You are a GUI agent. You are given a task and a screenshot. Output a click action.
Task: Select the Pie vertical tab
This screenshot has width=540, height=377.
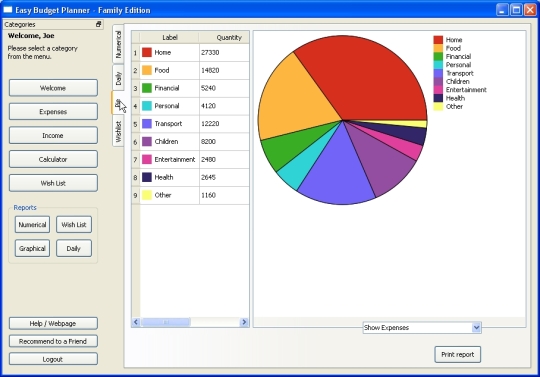pyautogui.click(x=117, y=103)
